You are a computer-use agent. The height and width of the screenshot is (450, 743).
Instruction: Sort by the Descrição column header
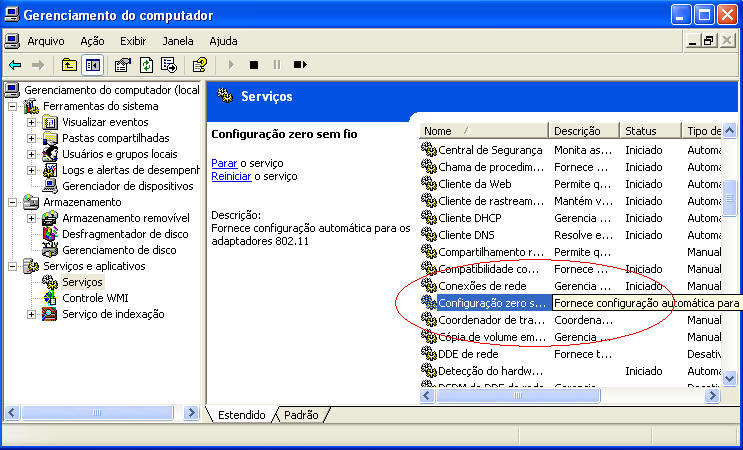pyautogui.click(x=583, y=131)
